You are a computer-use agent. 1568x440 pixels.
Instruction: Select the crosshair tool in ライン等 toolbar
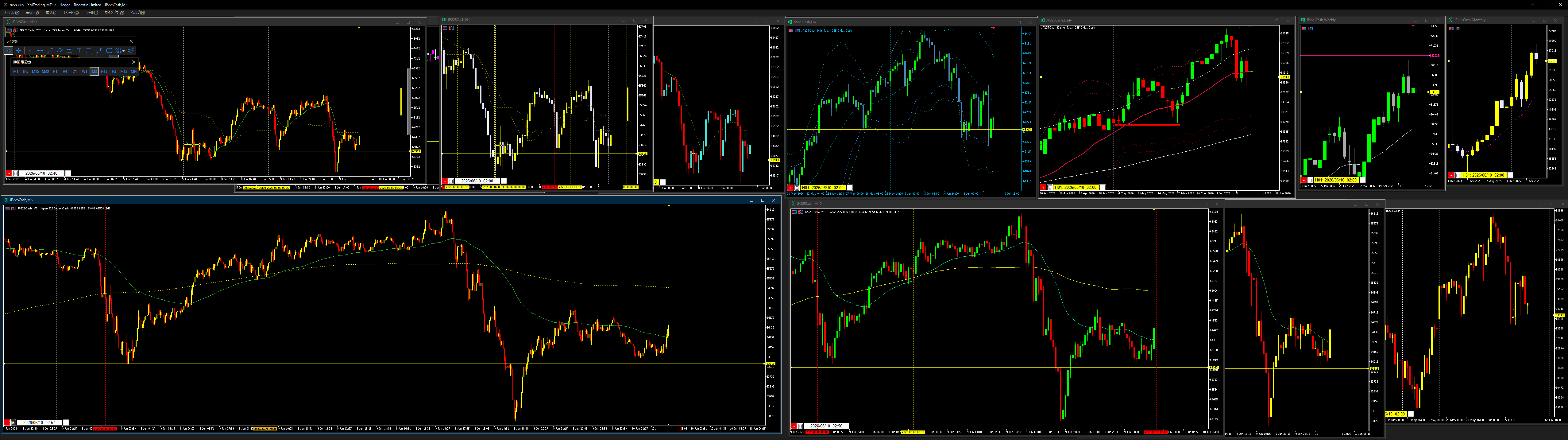tap(18, 51)
